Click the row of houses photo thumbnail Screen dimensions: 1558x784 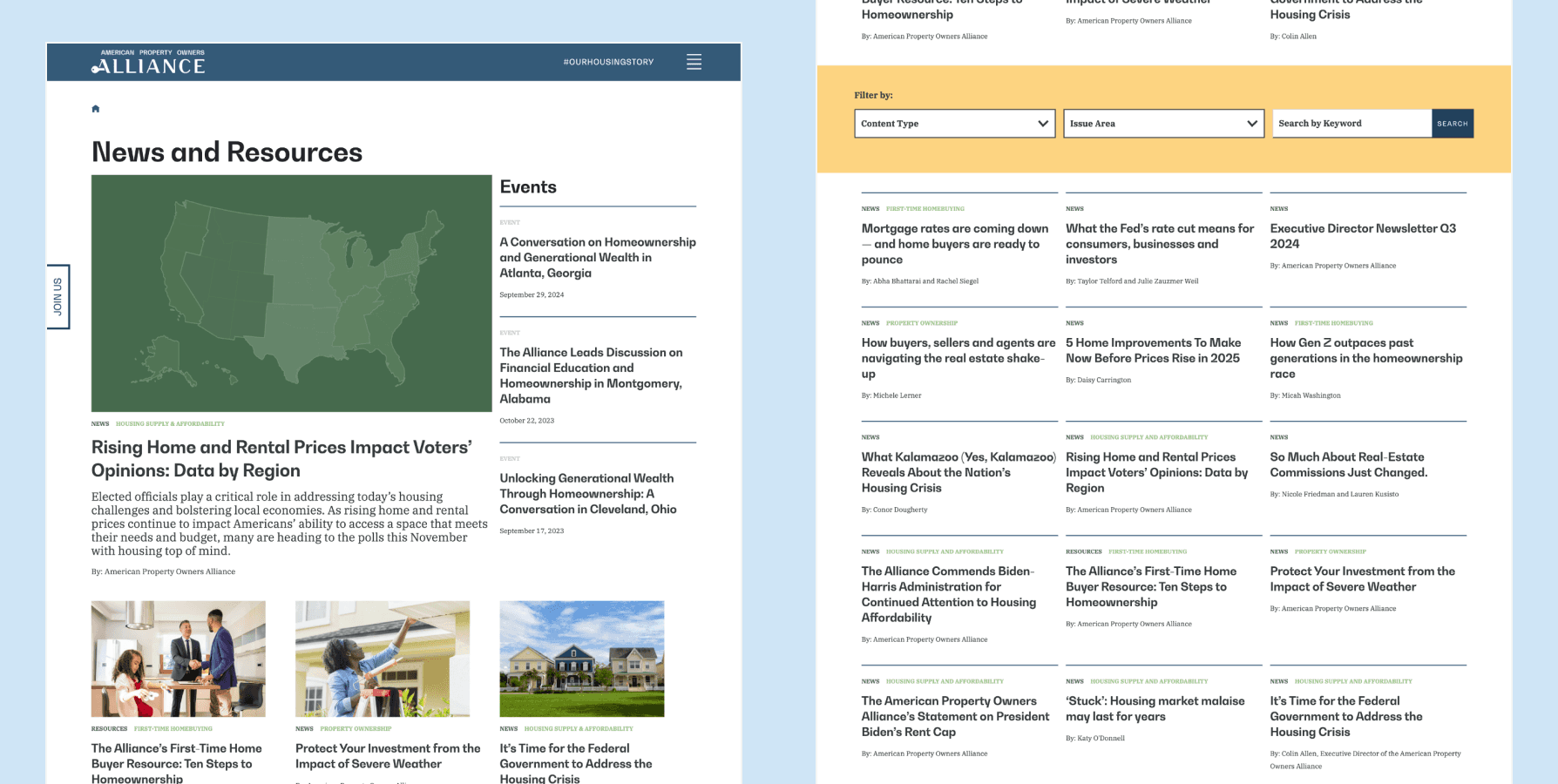[x=582, y=659]
